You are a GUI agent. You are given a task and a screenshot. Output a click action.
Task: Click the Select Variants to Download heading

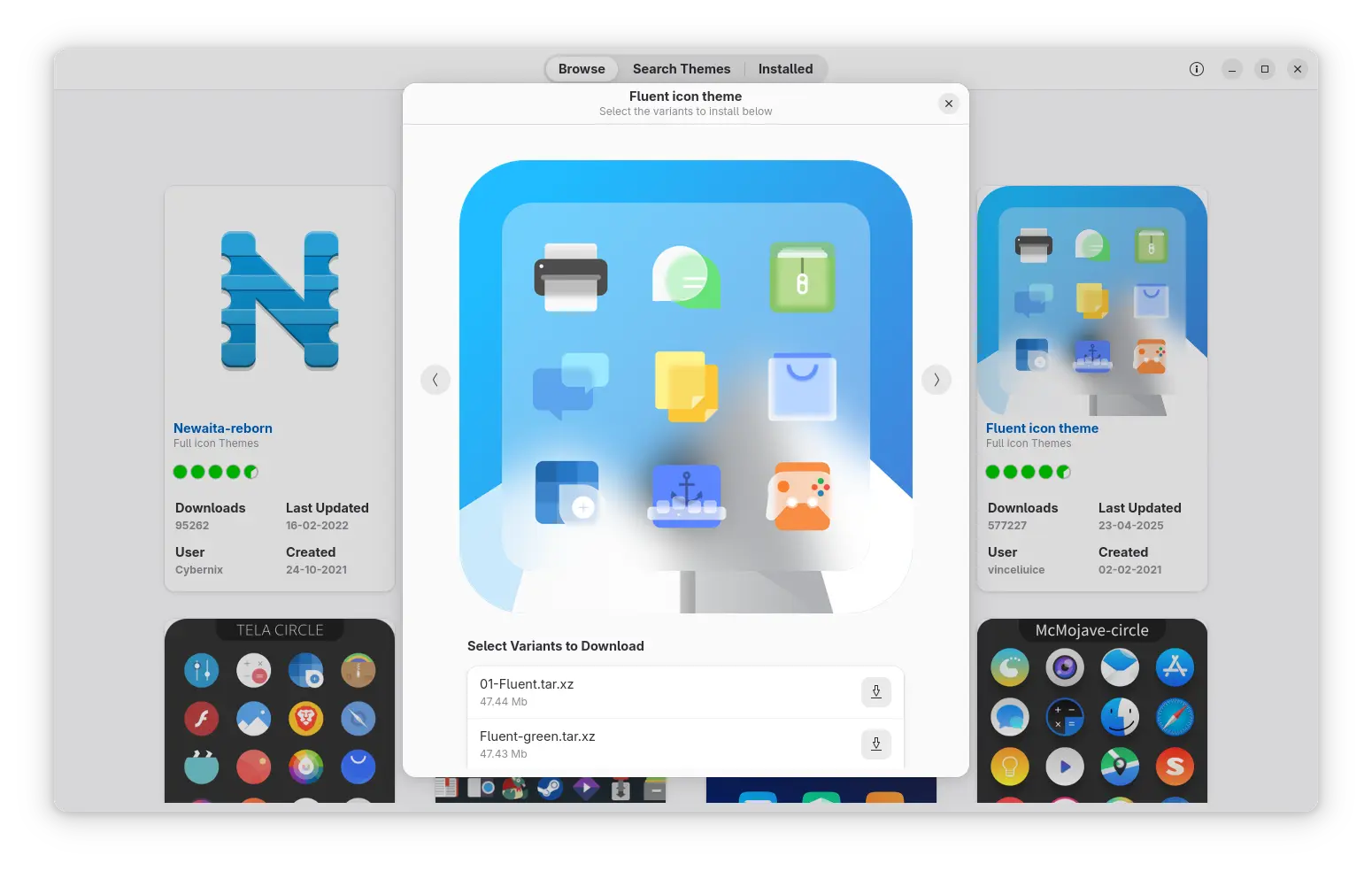tap(556, 646)
